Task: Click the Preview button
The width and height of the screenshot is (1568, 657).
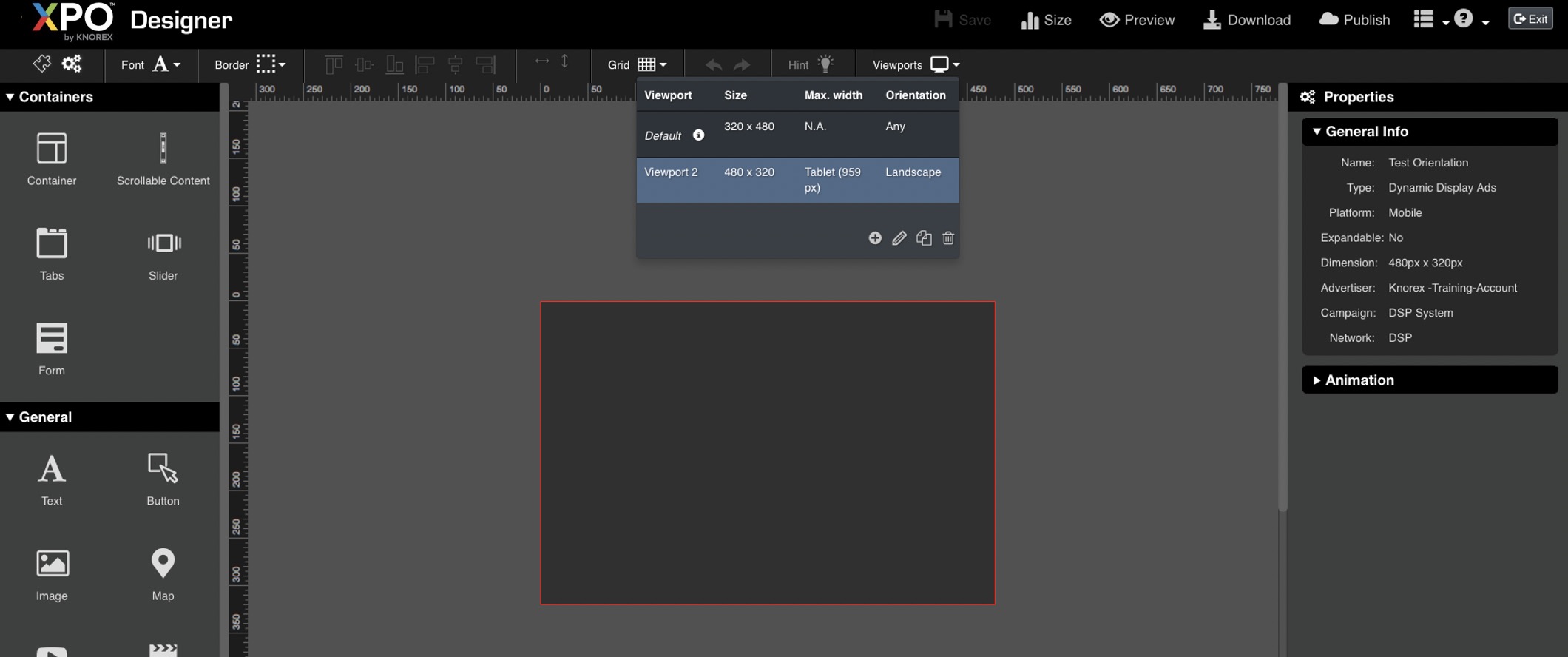Action: coord(1137,20)
